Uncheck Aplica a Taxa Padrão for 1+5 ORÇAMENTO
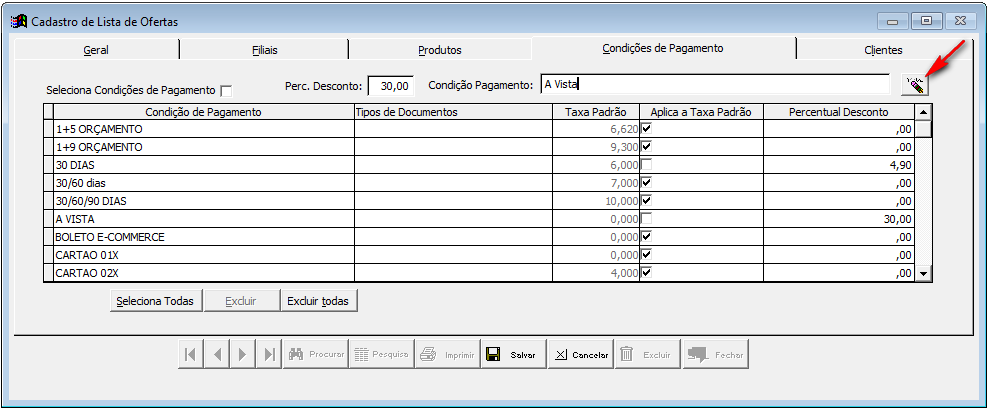This screenshot has width=989, height=410. [x=646, y=128]
